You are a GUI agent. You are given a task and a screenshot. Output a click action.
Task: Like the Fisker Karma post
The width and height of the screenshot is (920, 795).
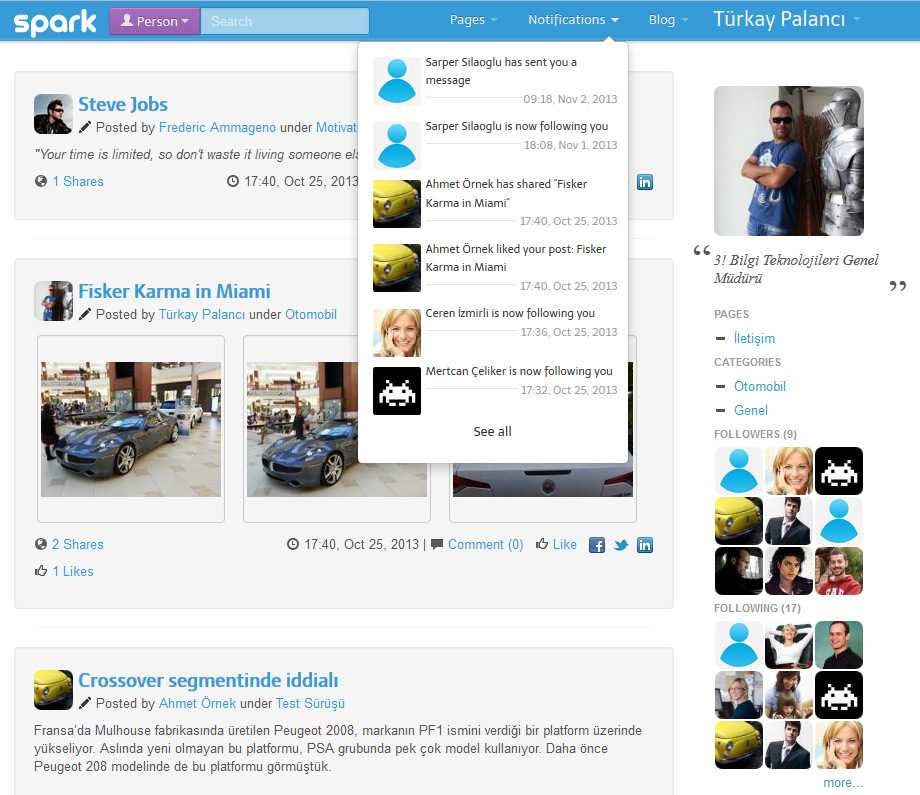(556, 544)
